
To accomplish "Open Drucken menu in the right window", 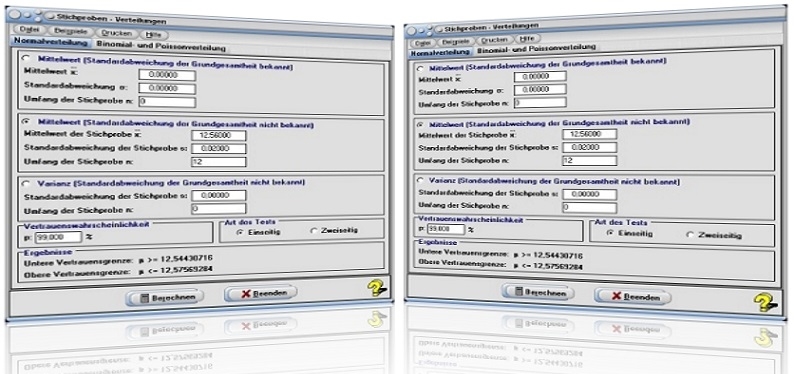I will pyautogui.click(x=494, y=39).
